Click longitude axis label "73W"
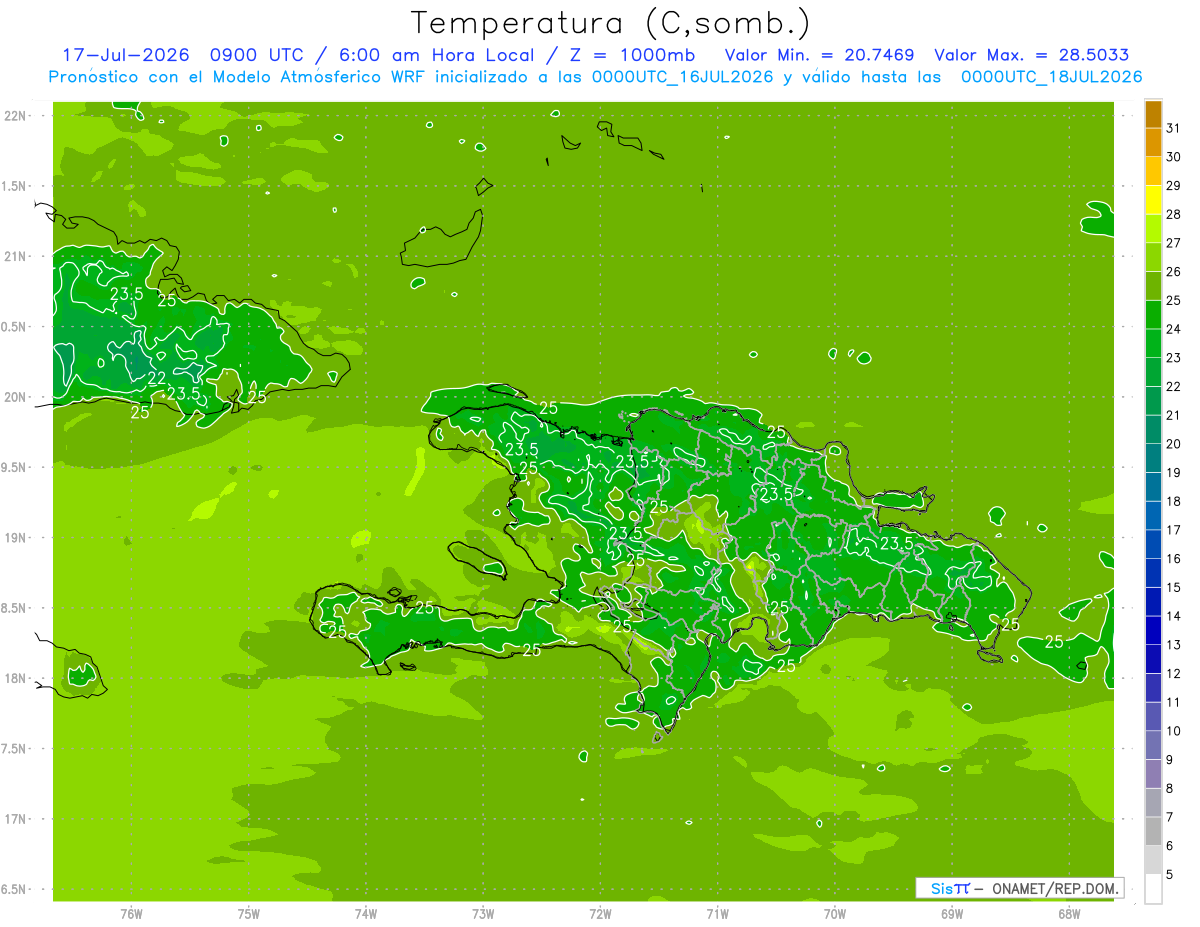This screenshot has height=927, width=1200. point(483,913)
